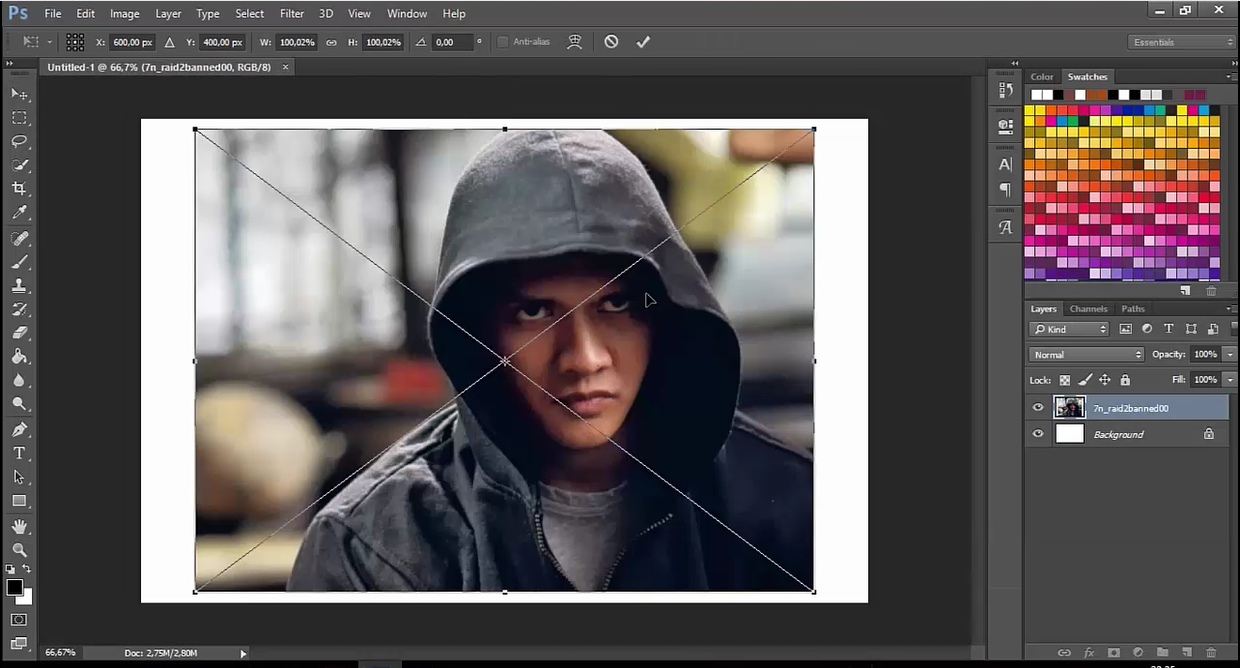Select the Lasso tool
Screen dimensions: 1240x668
[19, 141]
